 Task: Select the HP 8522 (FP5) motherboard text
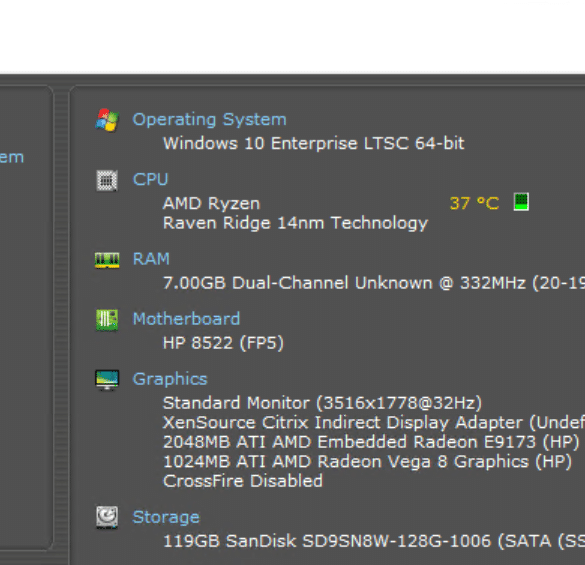pos(223,343)
